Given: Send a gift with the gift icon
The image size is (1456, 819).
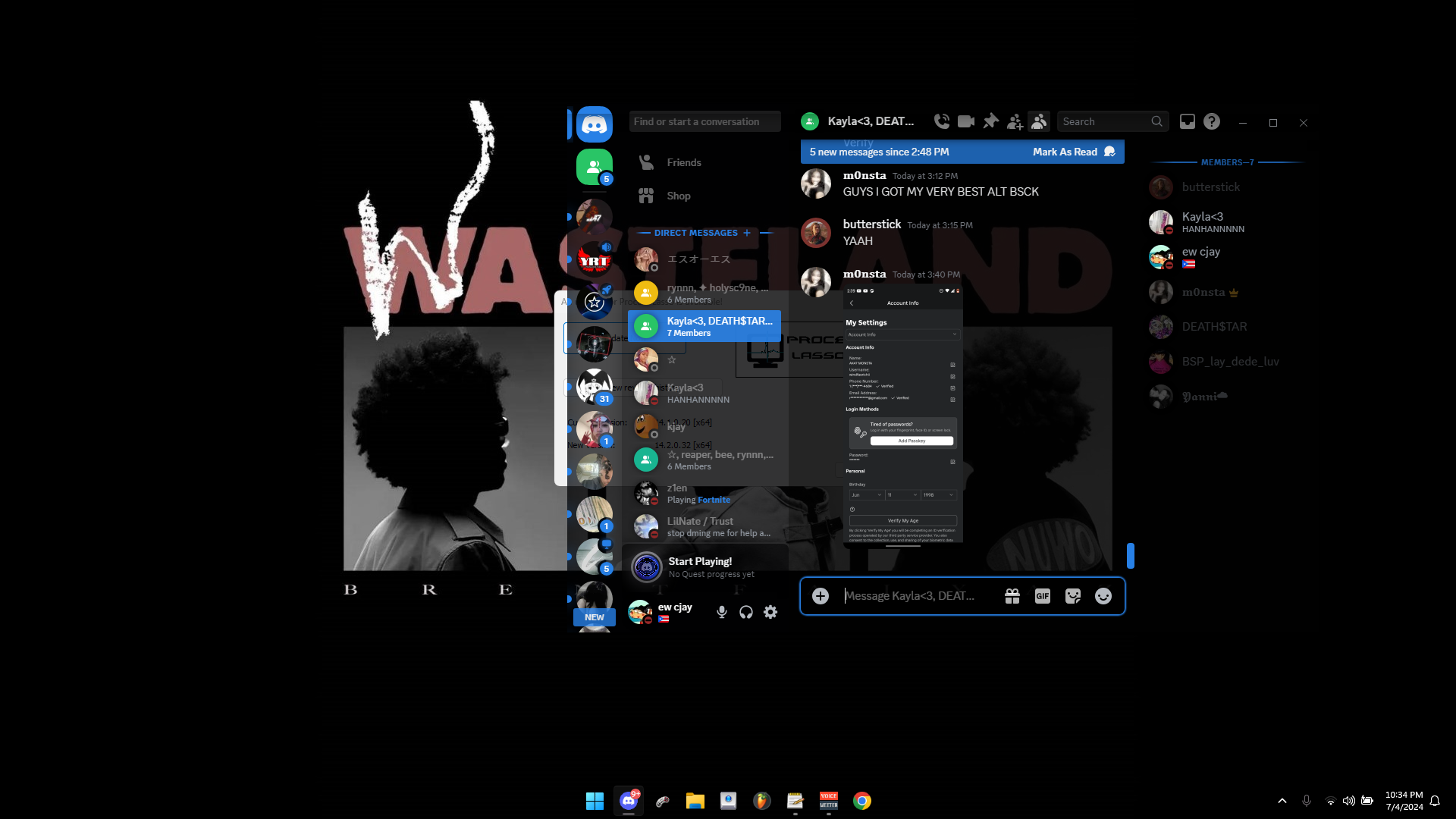Looking at the screenshot, I should tap(1012, 596).
